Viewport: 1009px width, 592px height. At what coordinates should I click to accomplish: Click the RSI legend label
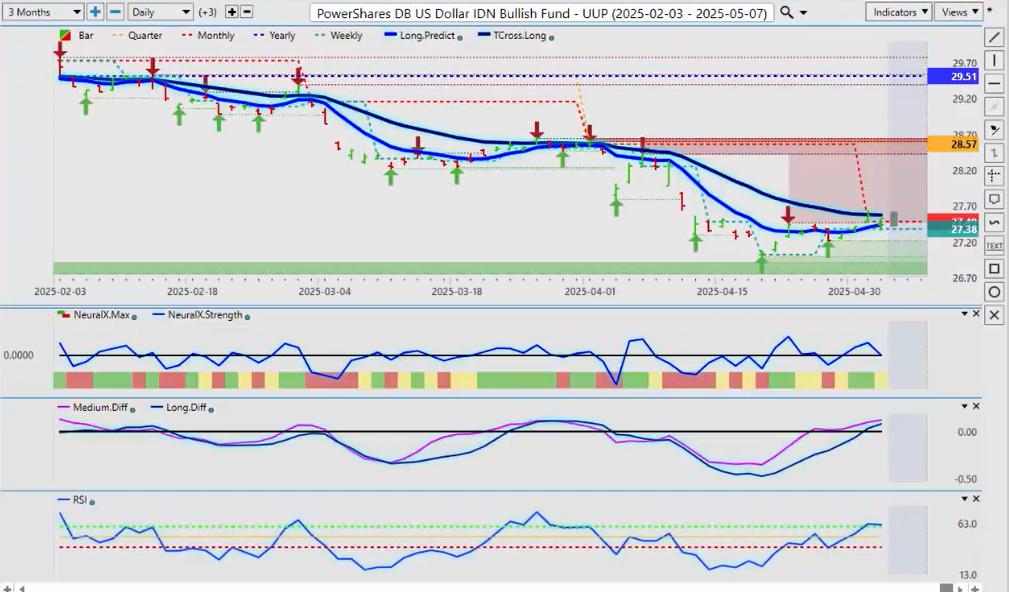(x=79, y=500)
